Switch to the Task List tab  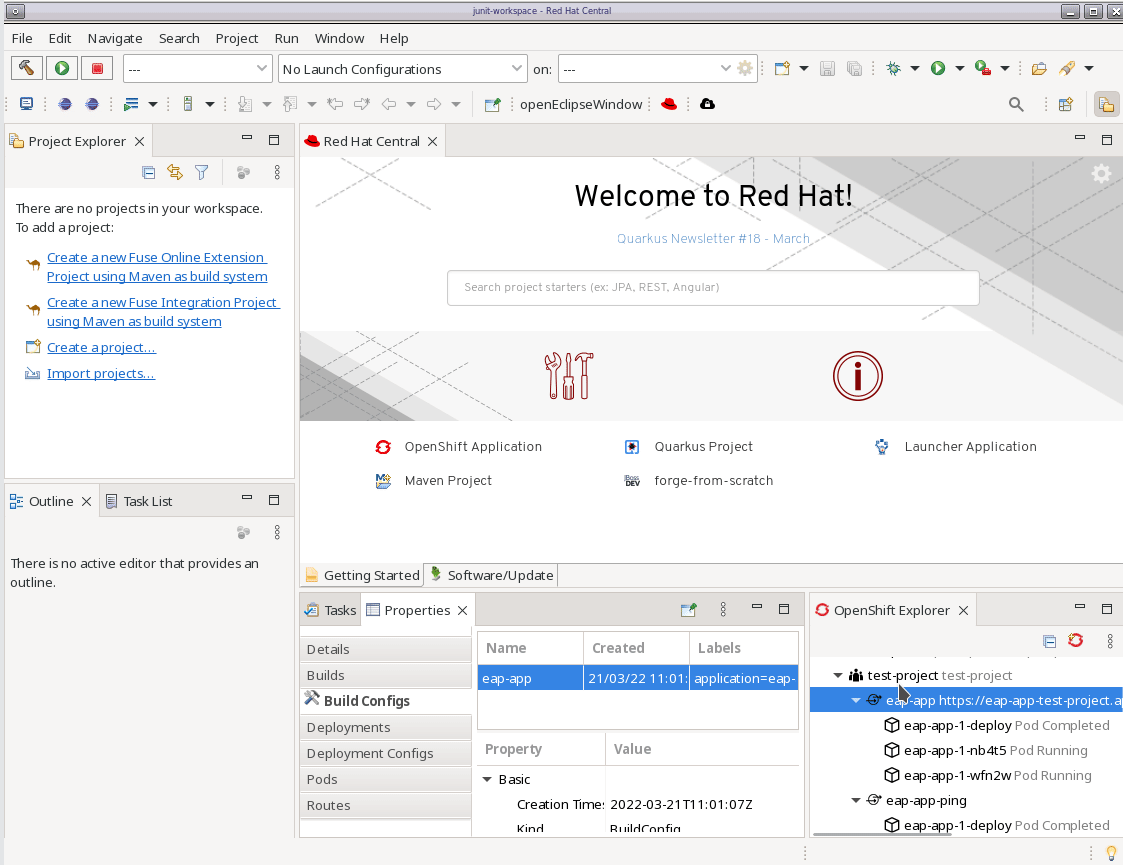pos(140,501)
